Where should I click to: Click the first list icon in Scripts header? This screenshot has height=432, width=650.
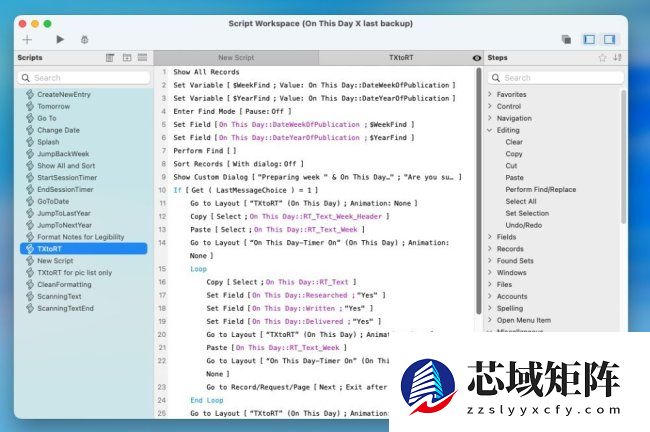coord(110,58)
